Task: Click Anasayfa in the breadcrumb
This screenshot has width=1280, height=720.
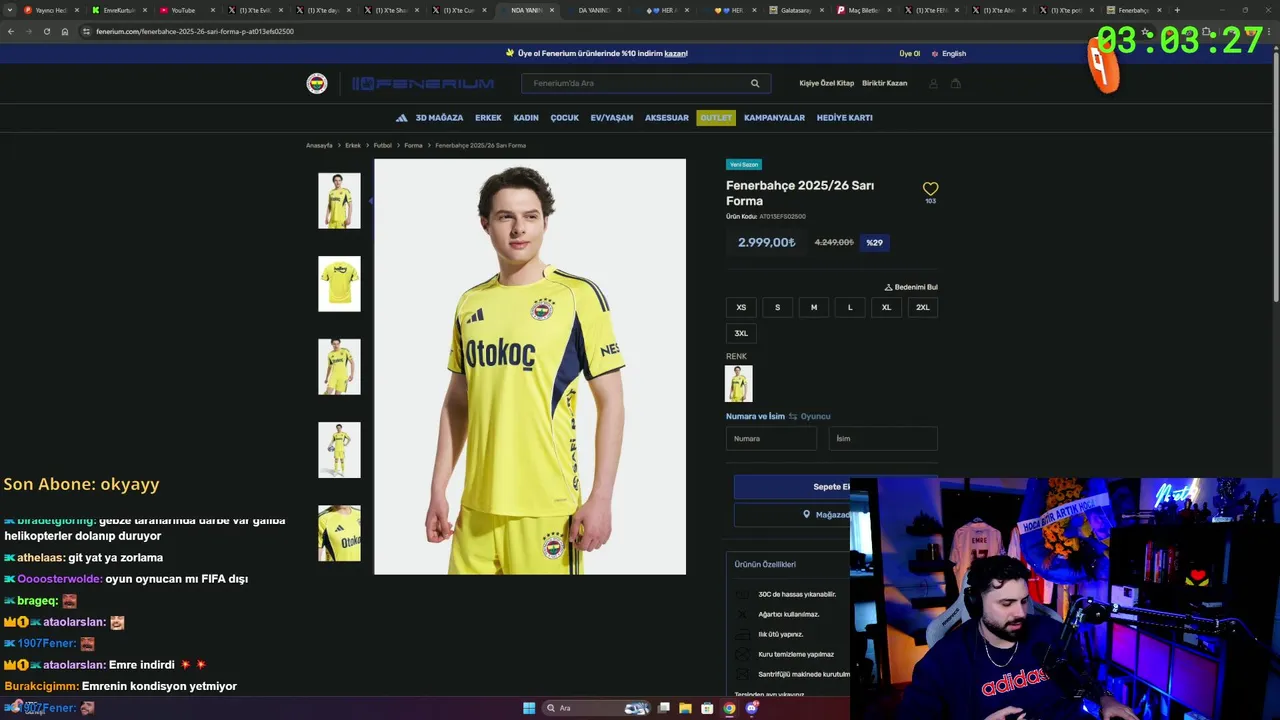Action: click(319, 145)
